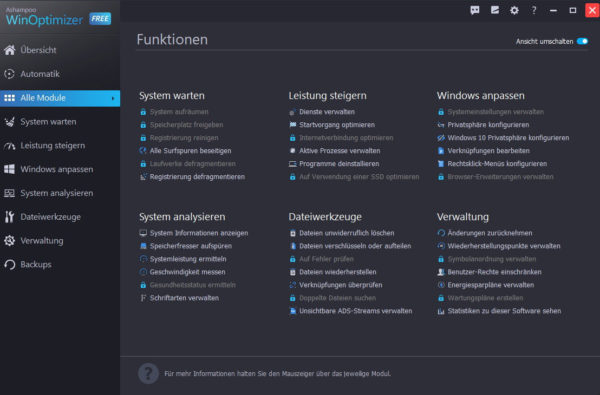Screen dimensions: 600x395
Task: Open Dateiwerkzeuge in sidebar
Action: [x=51, y=217]
